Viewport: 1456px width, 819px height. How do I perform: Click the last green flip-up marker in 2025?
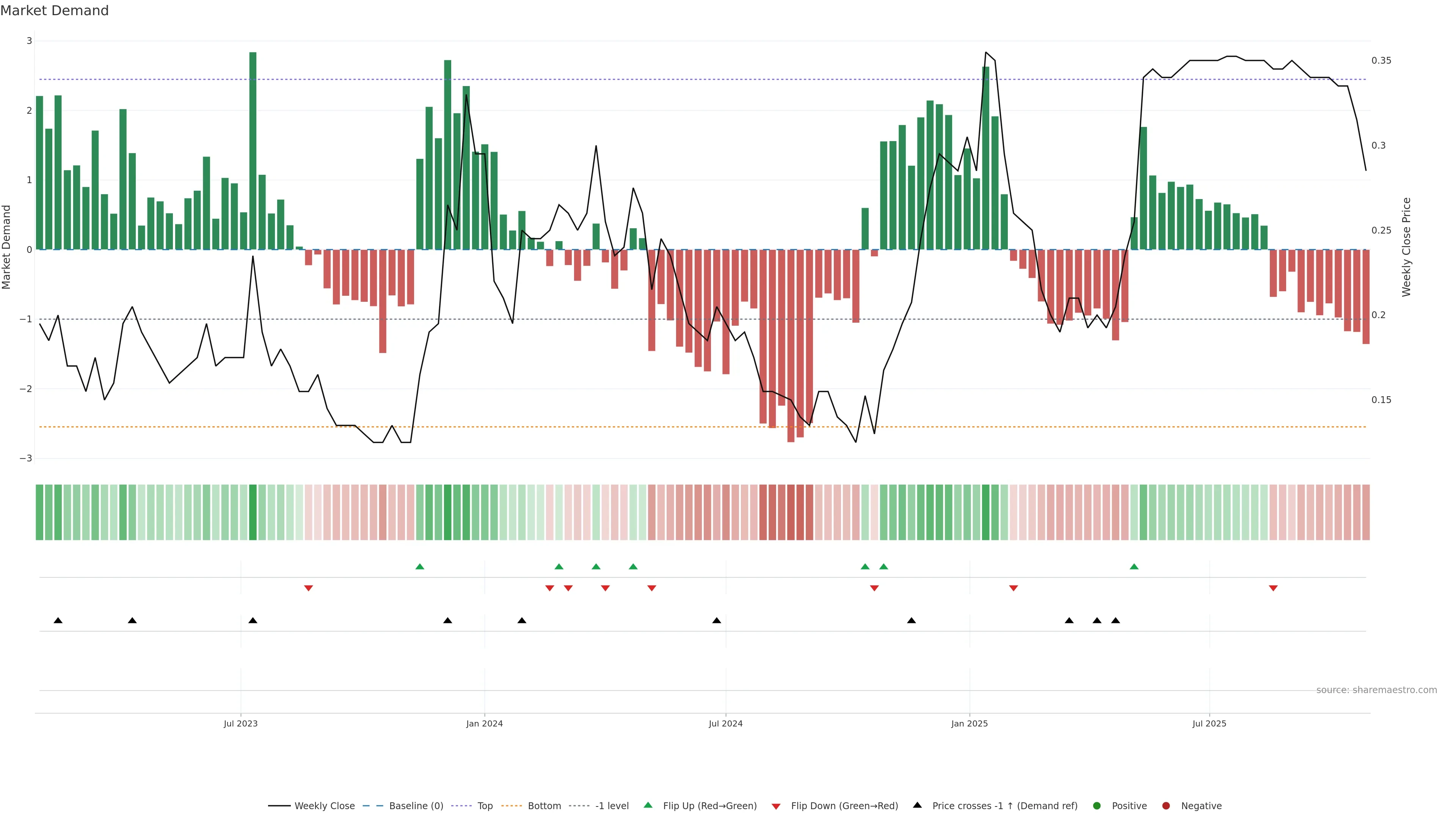click(1134, 566)
